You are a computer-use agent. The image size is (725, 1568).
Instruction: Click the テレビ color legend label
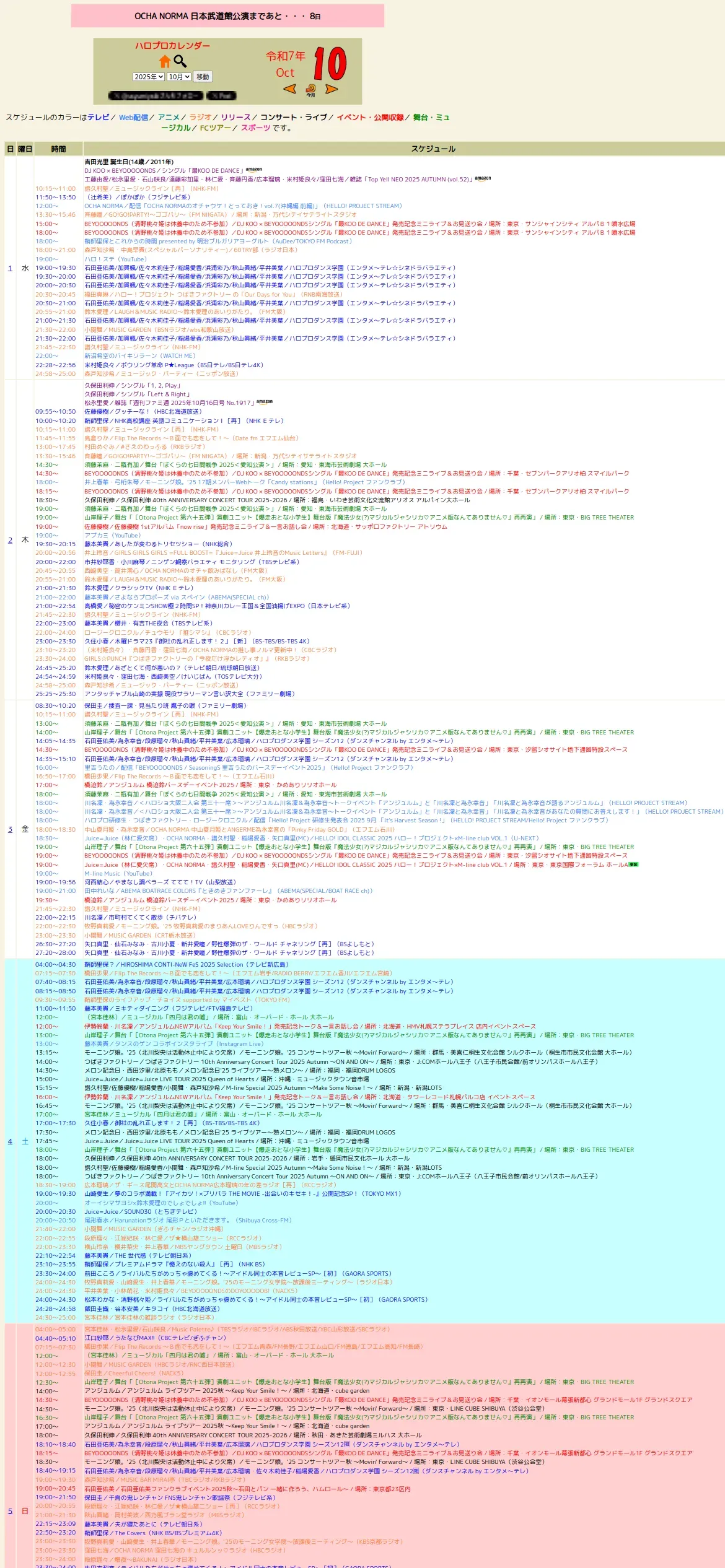(x=98, y=117)
